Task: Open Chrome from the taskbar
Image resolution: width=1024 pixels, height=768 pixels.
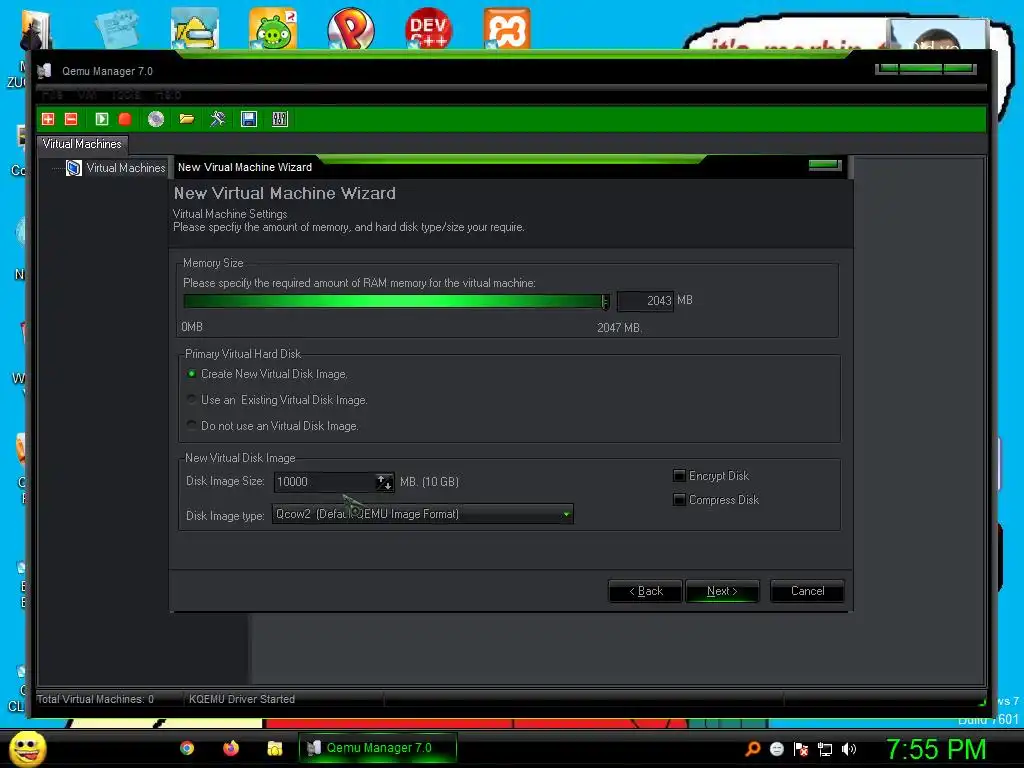Action: (x=187, y=748)
